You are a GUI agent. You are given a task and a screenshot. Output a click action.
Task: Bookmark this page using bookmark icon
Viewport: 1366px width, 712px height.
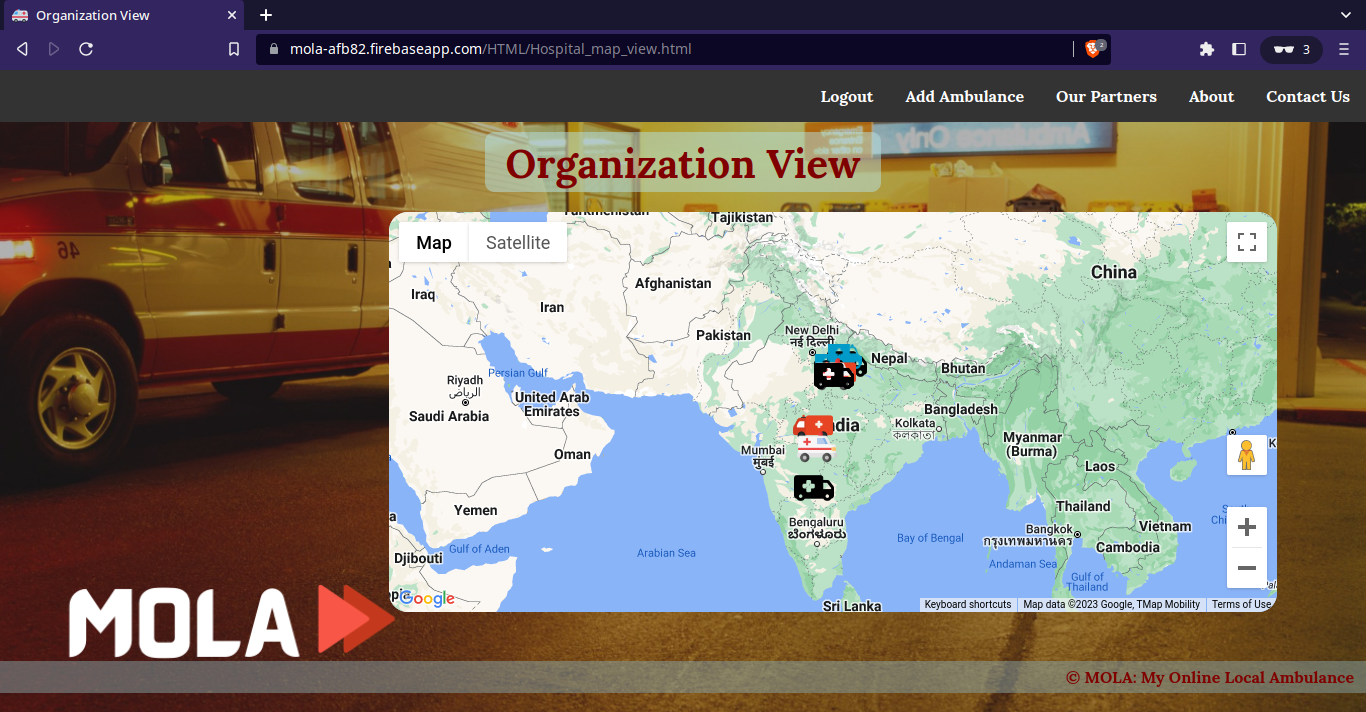pyautogui.click(x=234, y=49)
